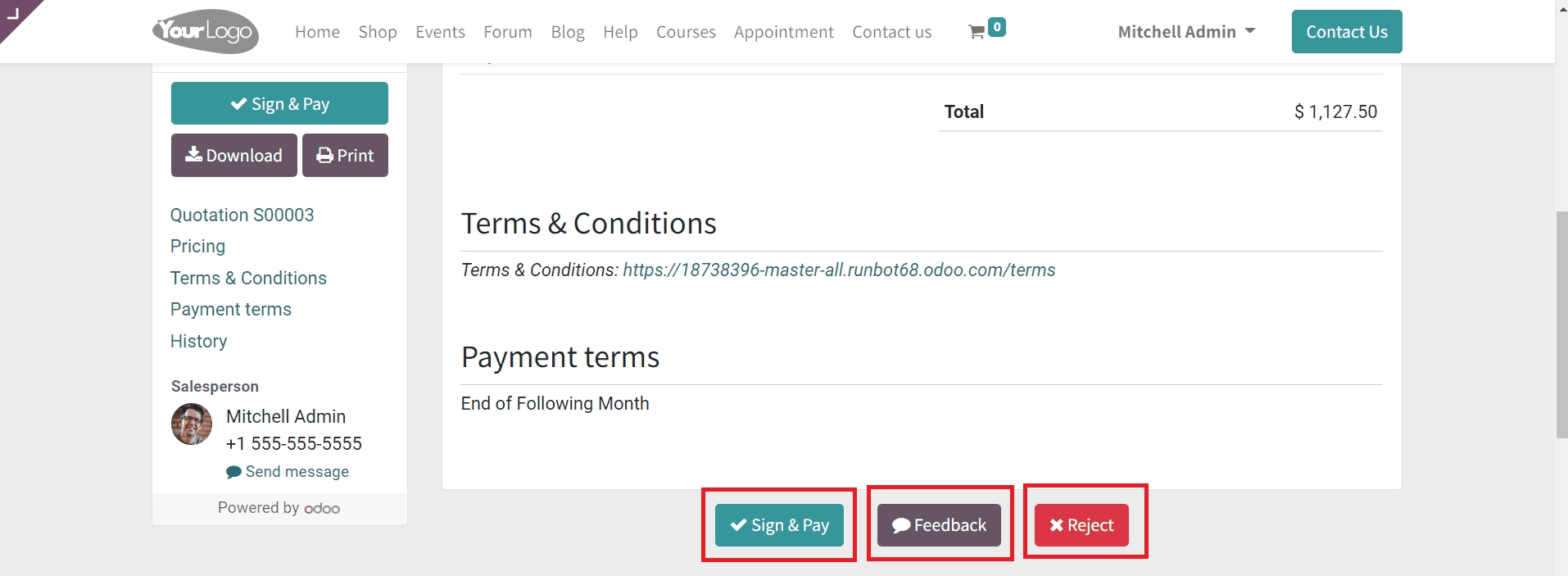Open the Shop menu item
1568x576 pixels.
point(378,32)
